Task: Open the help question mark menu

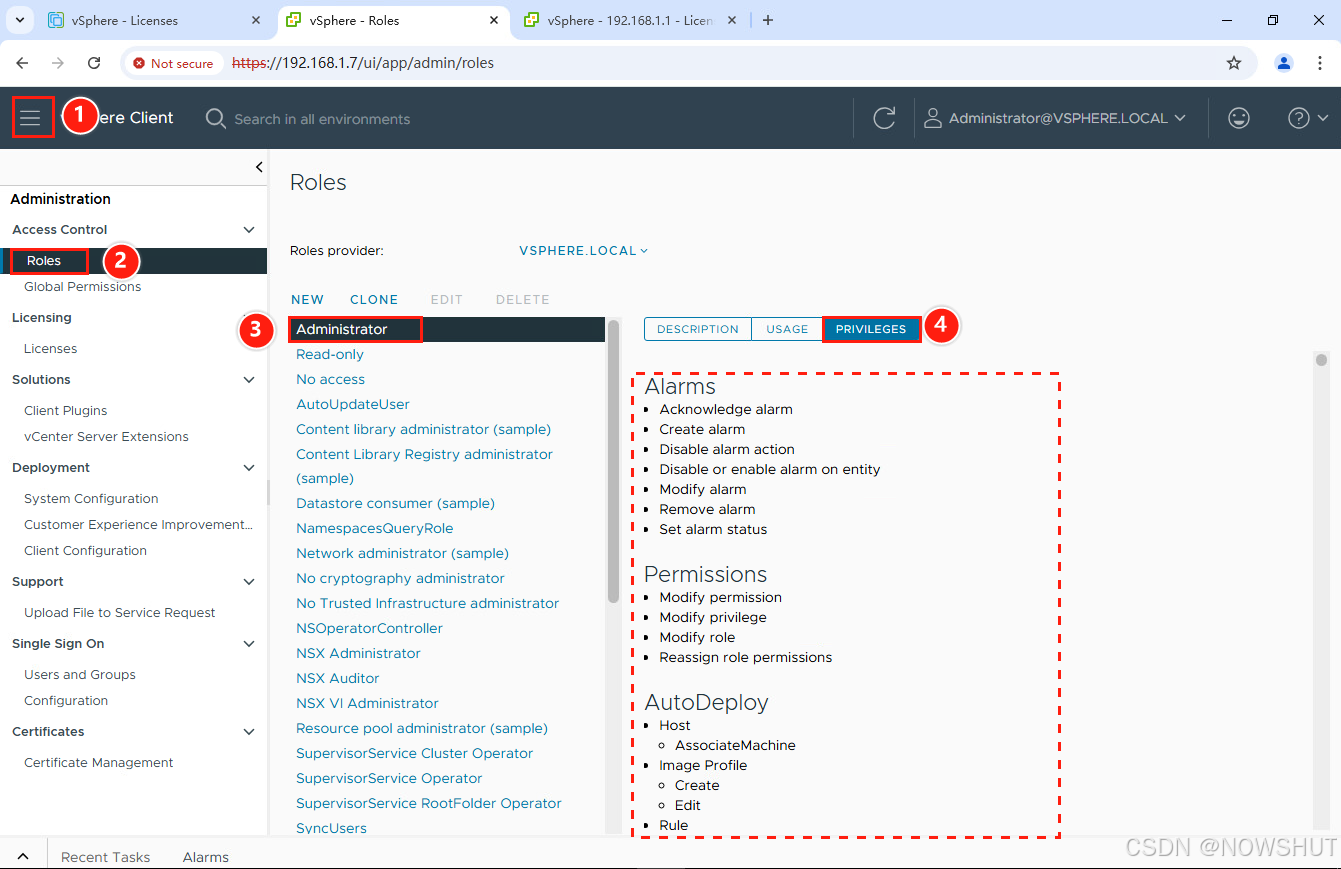Action: click(1308, 118)
